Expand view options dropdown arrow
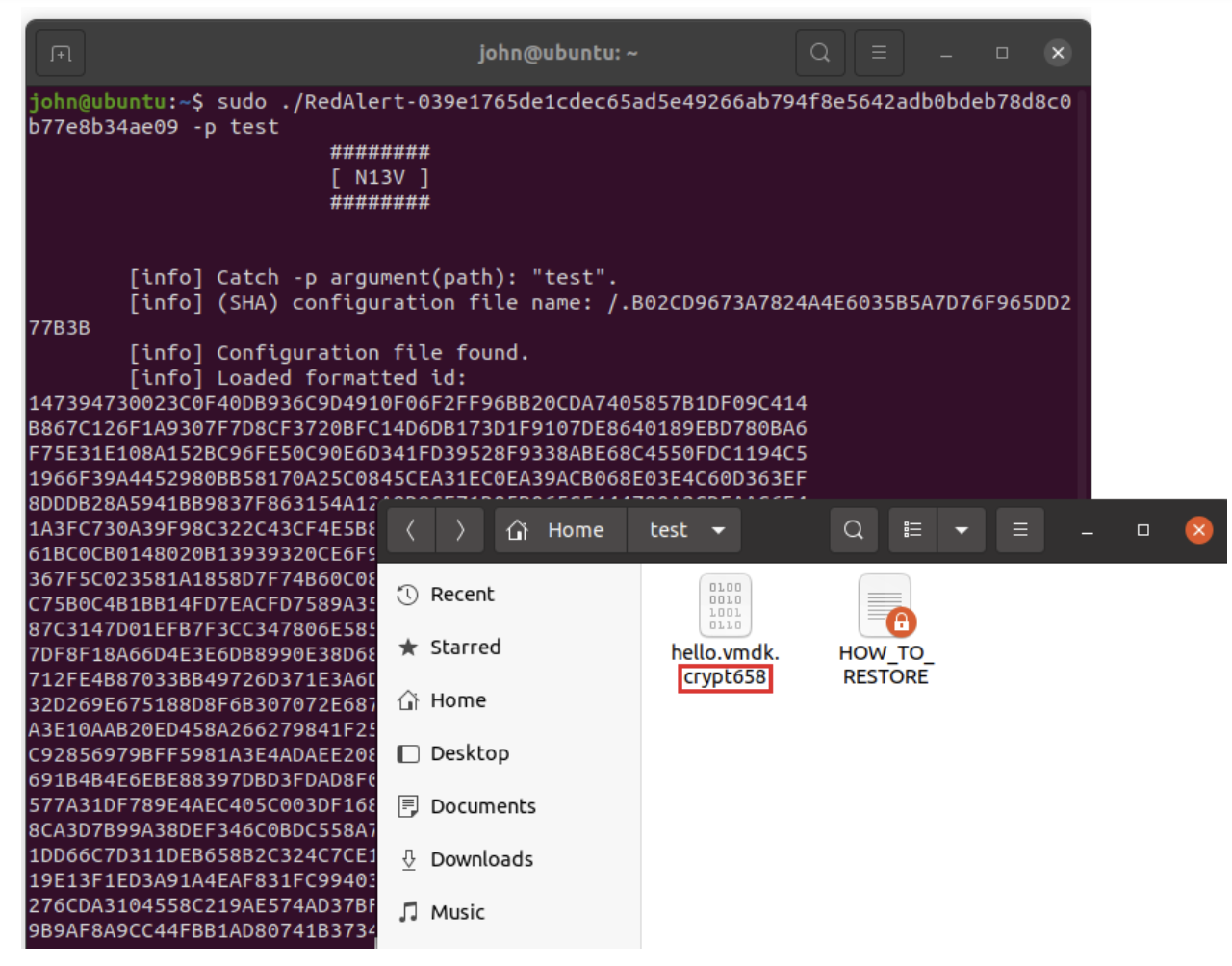Viewport: 1232px width, 966px height. pos(962,530)
